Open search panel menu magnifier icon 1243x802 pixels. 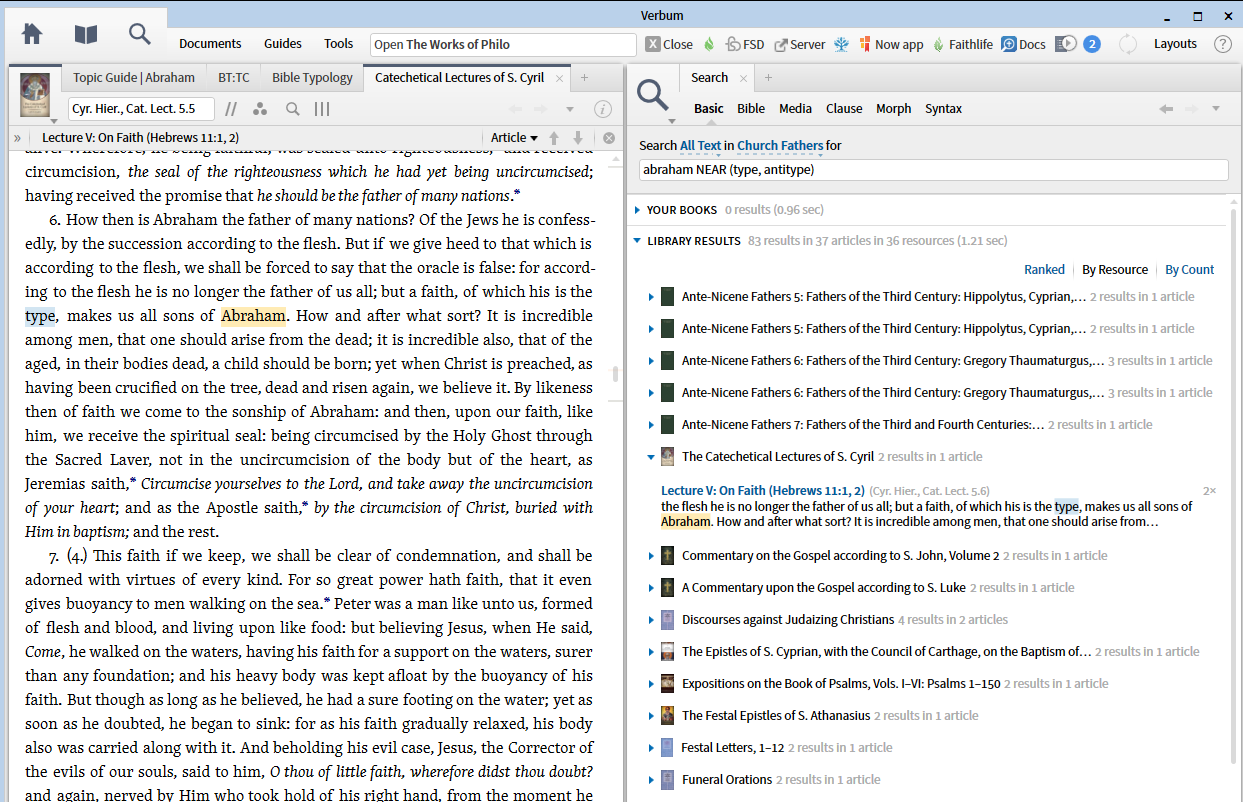click(x=653, y=97)
